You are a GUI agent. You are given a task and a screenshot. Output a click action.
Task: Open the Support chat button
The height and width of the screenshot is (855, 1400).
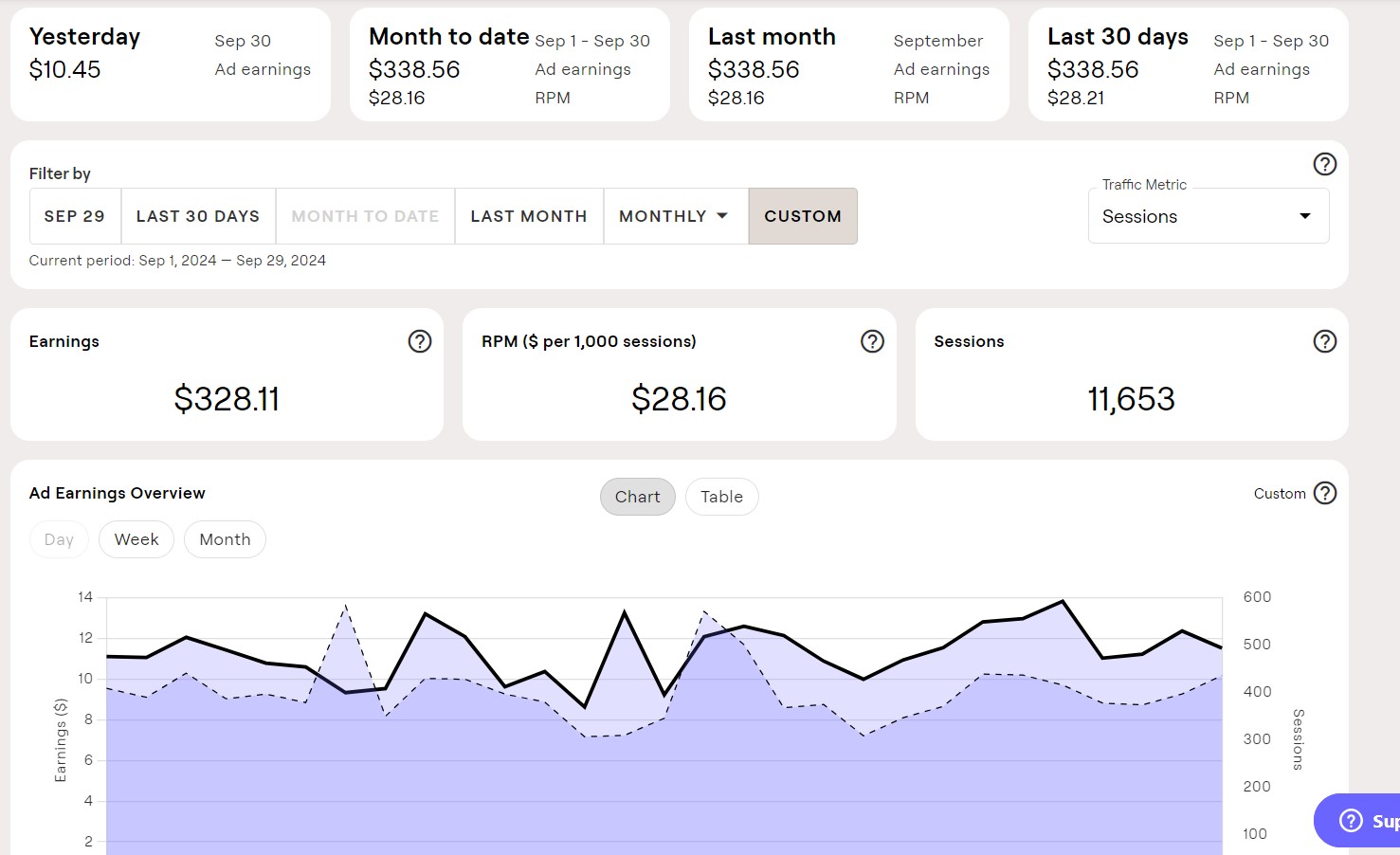click(x=1358, y=820)
